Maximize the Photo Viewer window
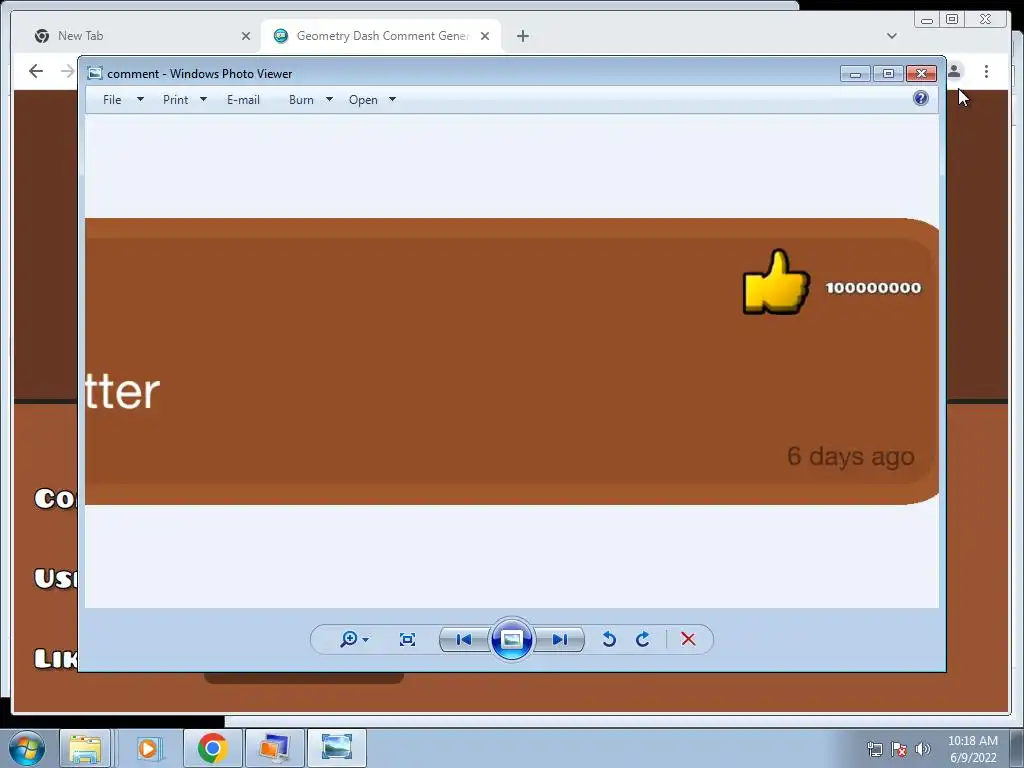This screenshot has width=1024, height=768. coord(888,74)
